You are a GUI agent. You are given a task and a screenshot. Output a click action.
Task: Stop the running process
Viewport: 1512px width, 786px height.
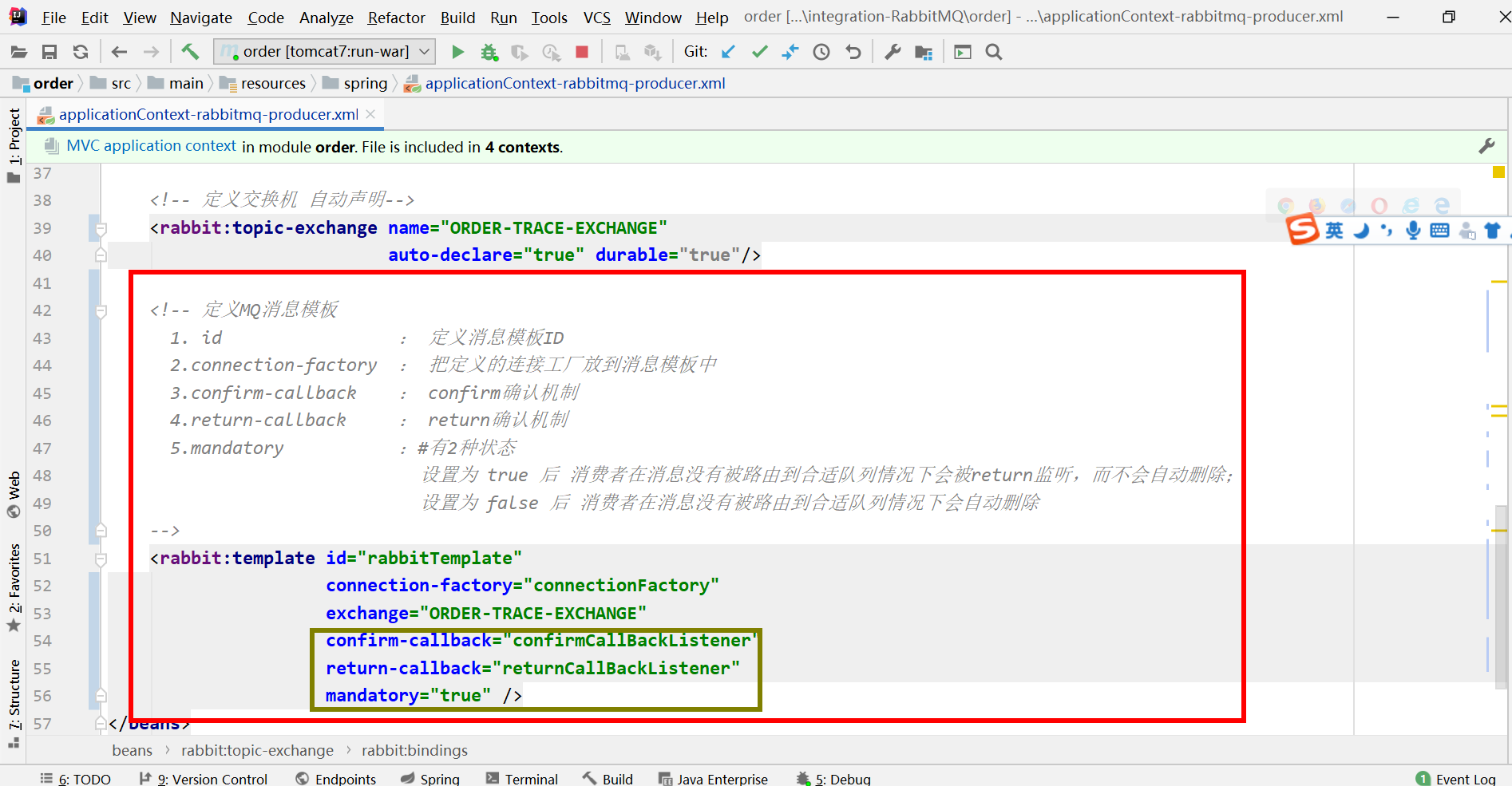(x=582, y=52)
